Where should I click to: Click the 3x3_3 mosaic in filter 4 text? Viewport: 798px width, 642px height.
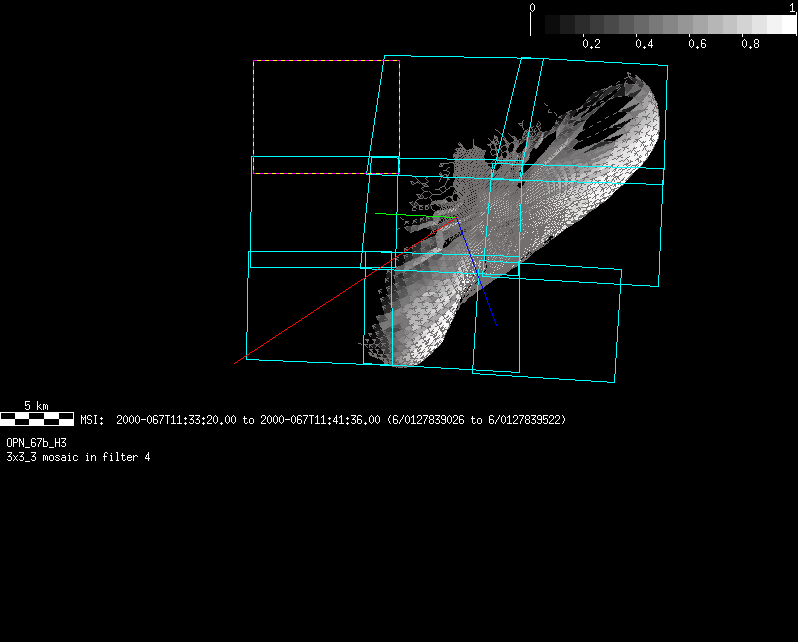coord(78,457)
